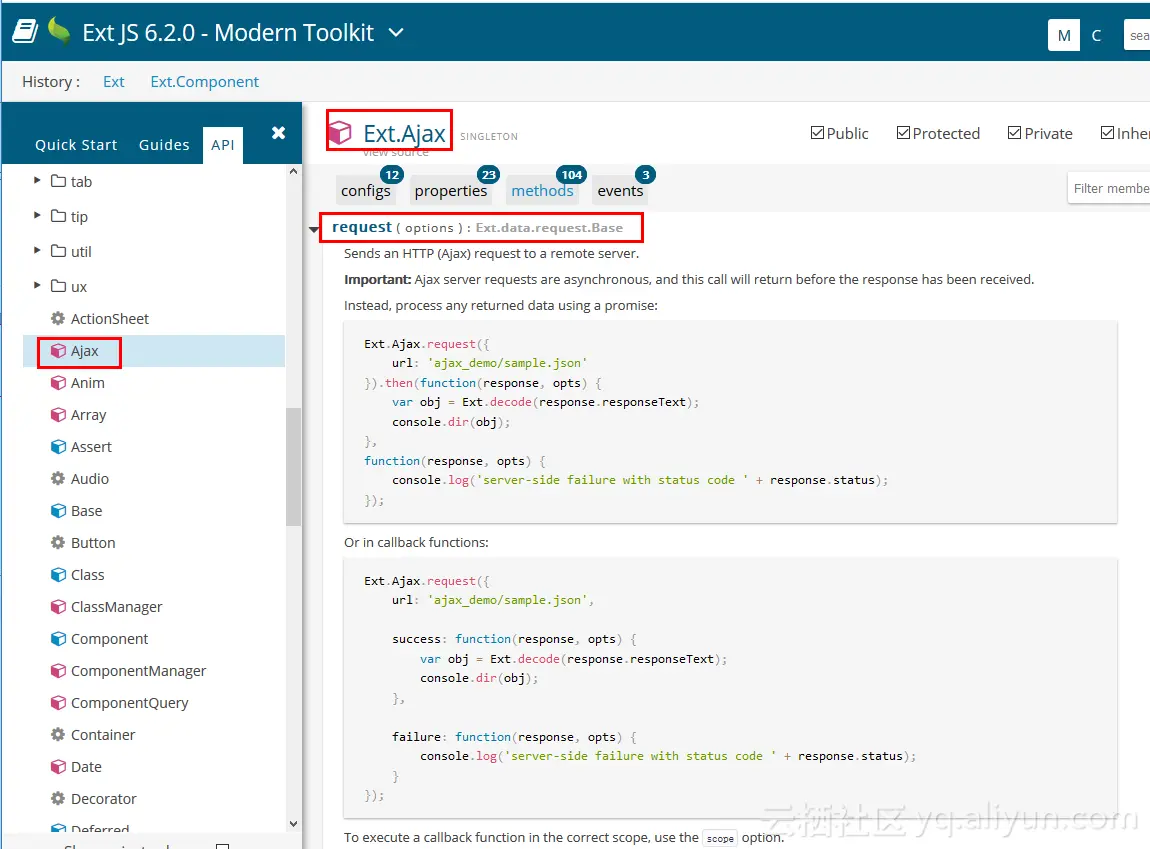Screen dimensions: 1150x849
Task: Click the Sencha leaf logo
Action: [59, 31]
